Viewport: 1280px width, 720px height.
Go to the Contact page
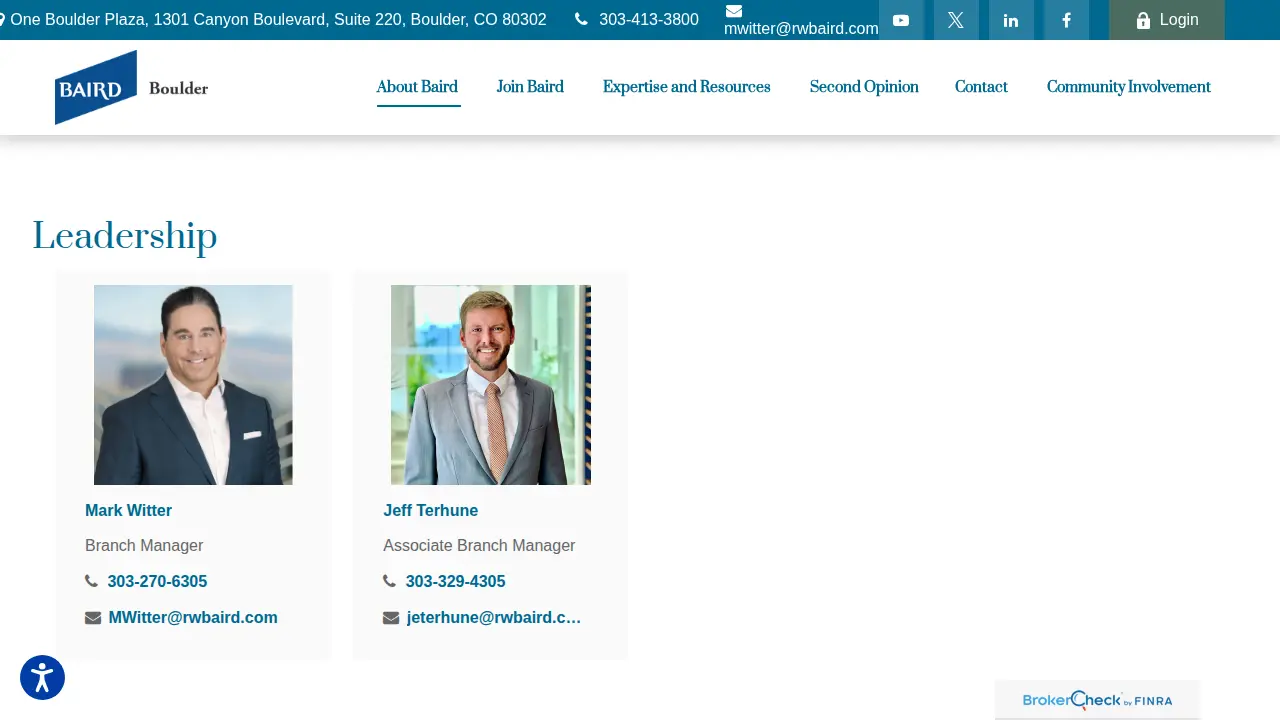(x=981, y=87)
